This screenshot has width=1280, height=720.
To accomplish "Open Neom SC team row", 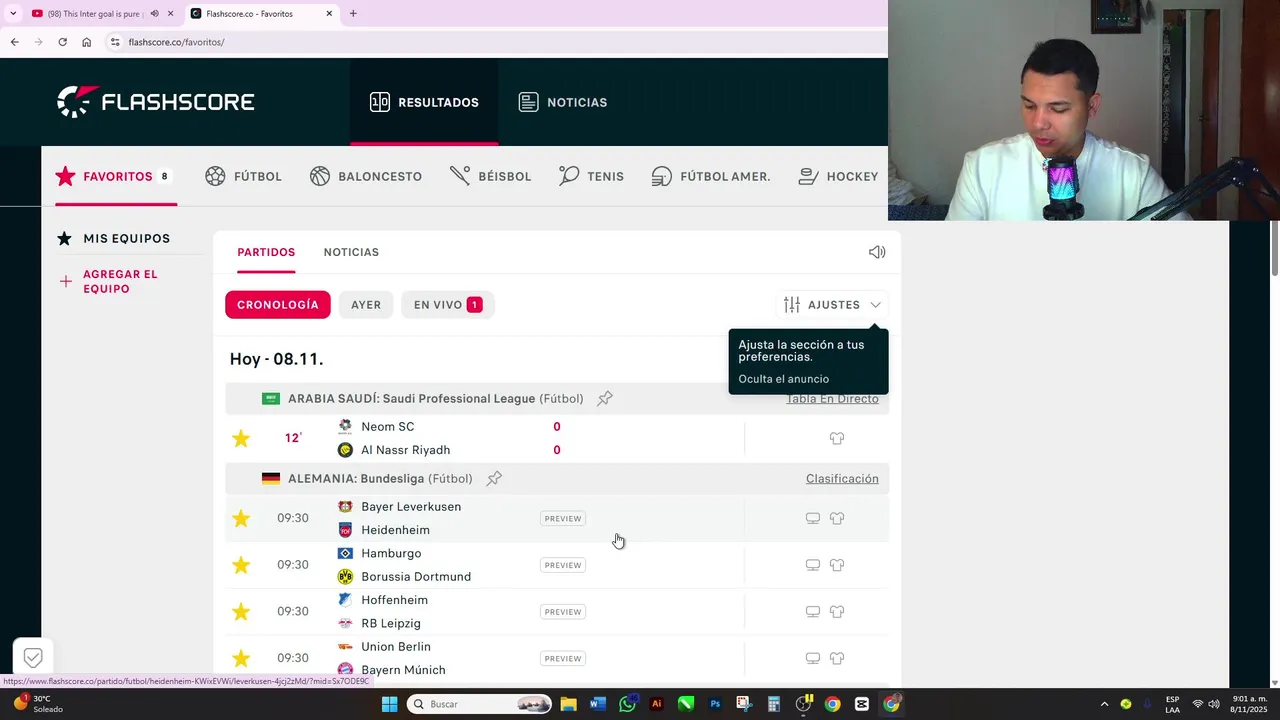I will 388,427.
